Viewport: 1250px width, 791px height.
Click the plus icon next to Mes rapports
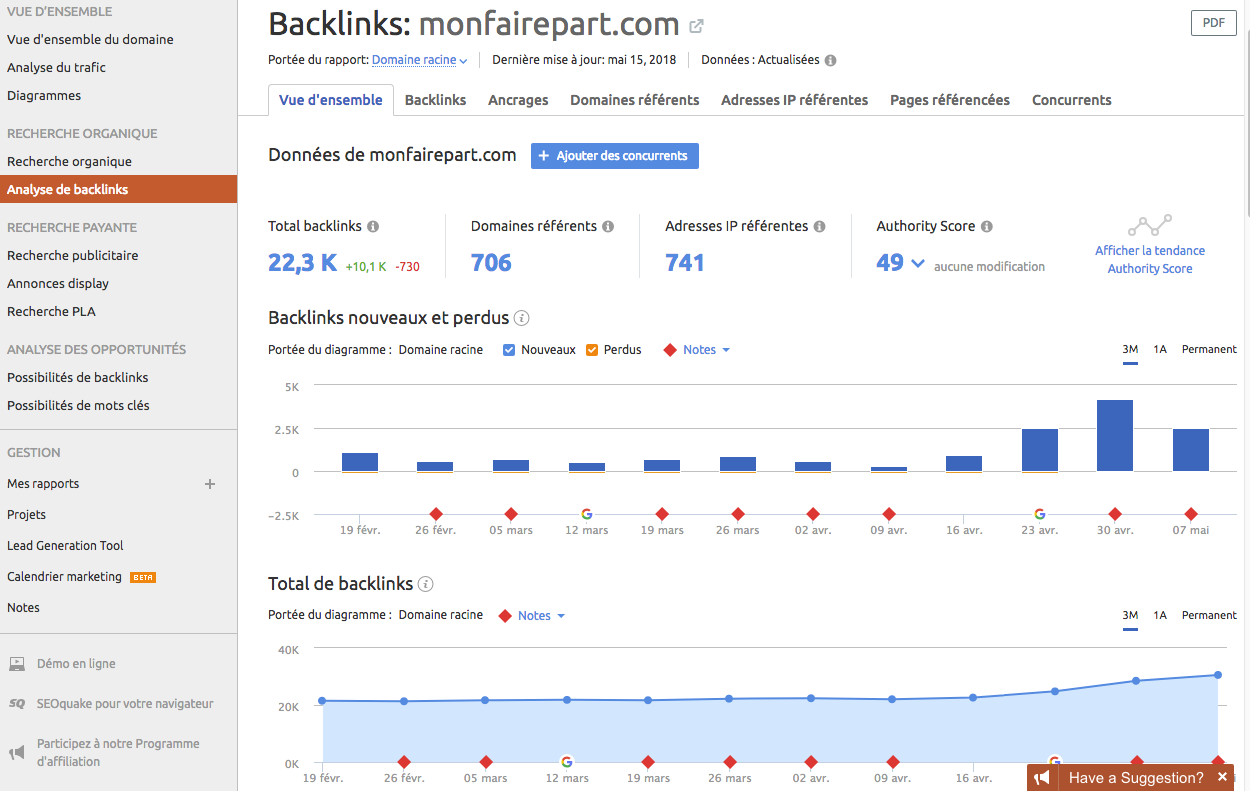[x=210, y=484]
